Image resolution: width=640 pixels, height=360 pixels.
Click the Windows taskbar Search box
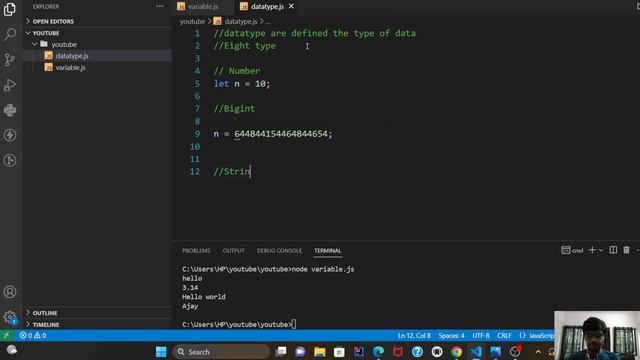pos(222,352)
